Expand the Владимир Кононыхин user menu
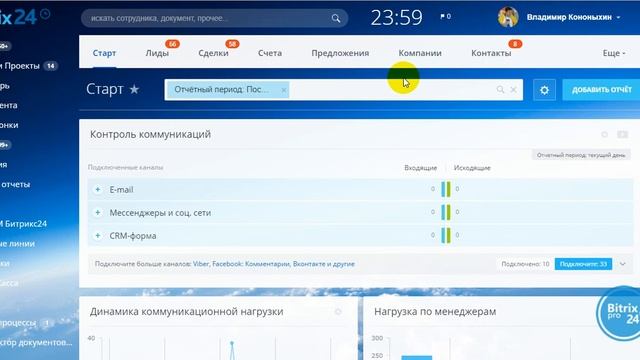 point(618,18)
